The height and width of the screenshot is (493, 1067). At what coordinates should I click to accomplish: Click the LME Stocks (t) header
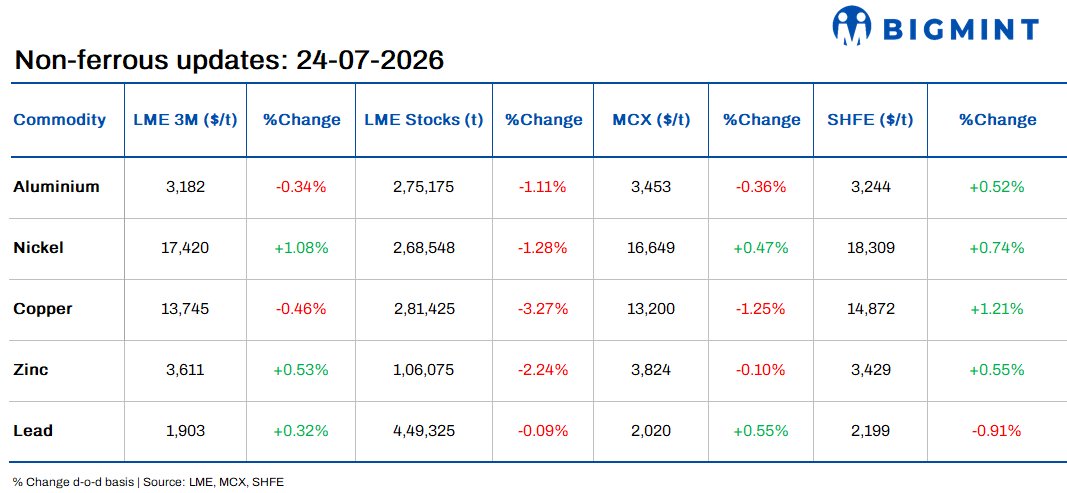424,120
